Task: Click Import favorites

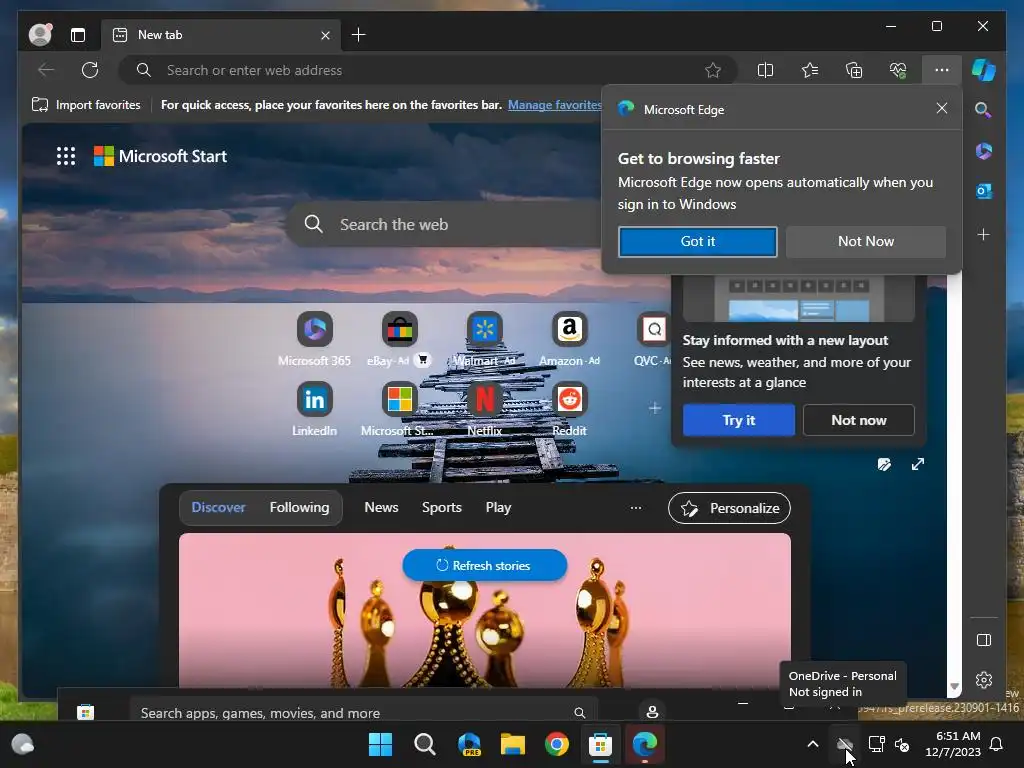Action: coord(86,104)
